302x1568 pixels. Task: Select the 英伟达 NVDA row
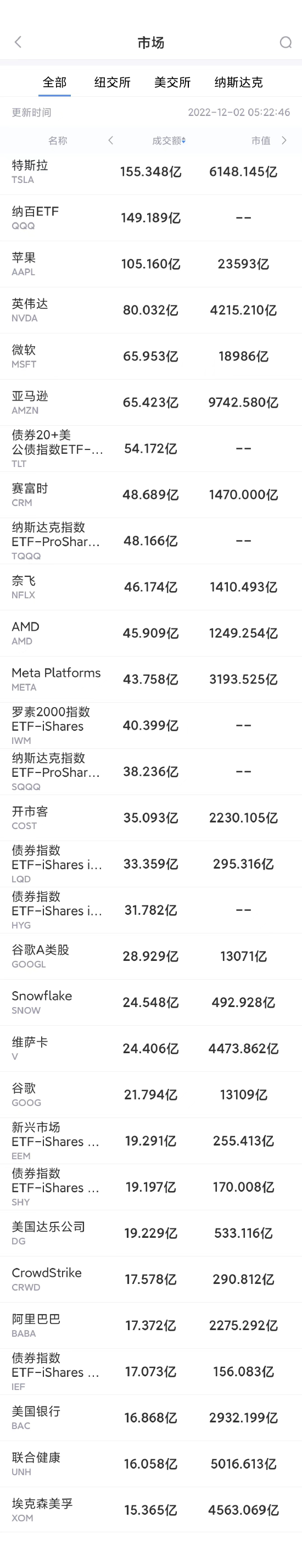[151, 310]
